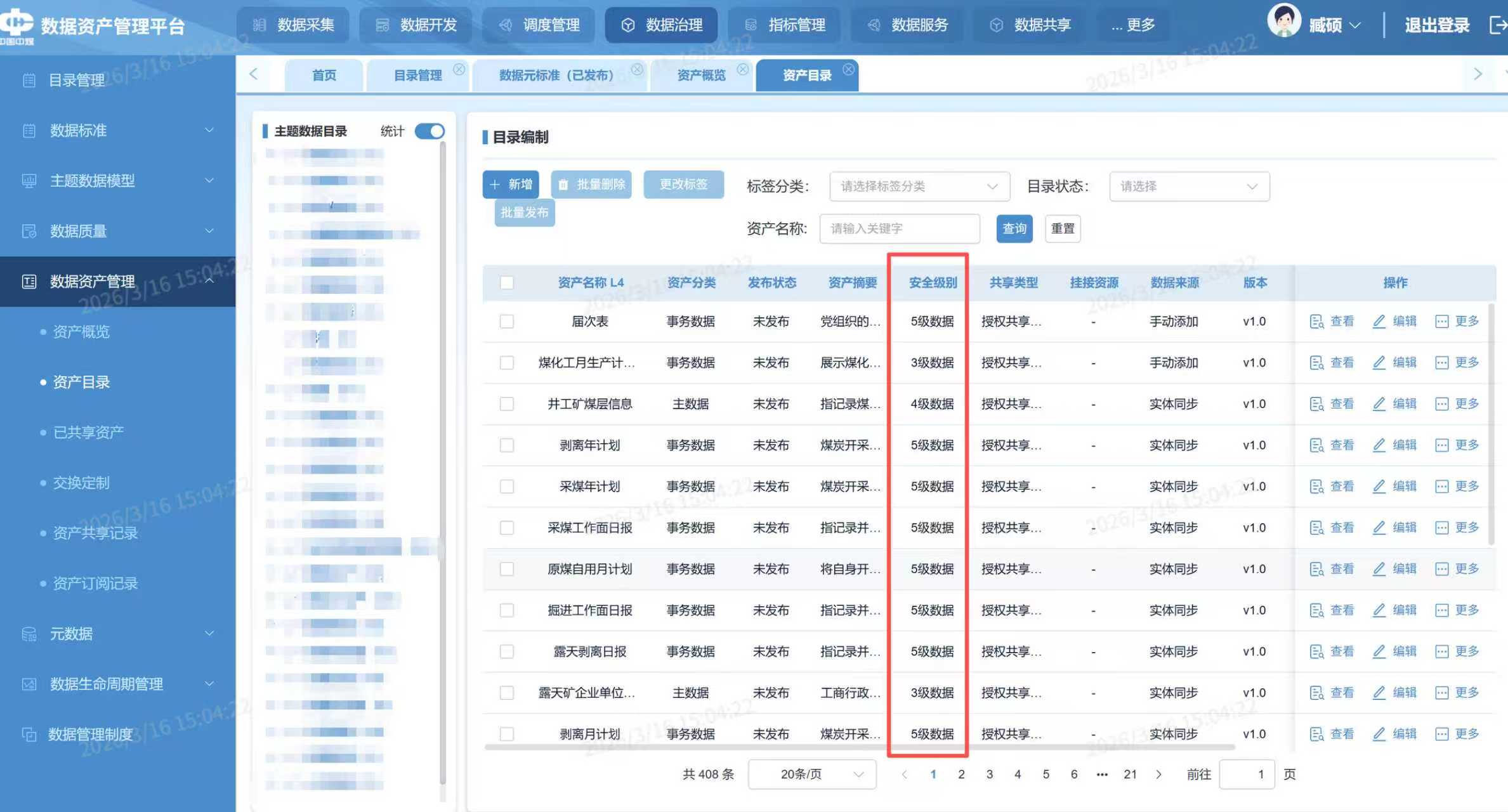Toggle the 统计 switch off
Image resolution: width=1508 pixels, height=812 pixels.
point(429,131)
